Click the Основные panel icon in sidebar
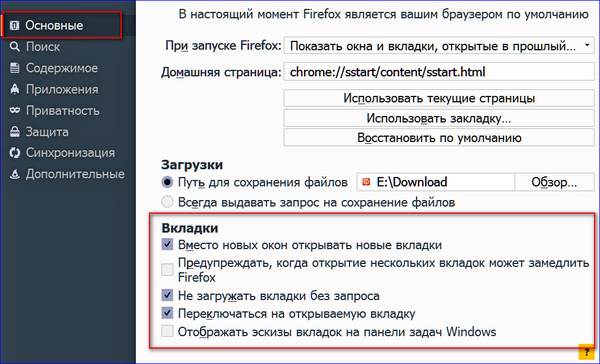600x364 pixels. 15,25
